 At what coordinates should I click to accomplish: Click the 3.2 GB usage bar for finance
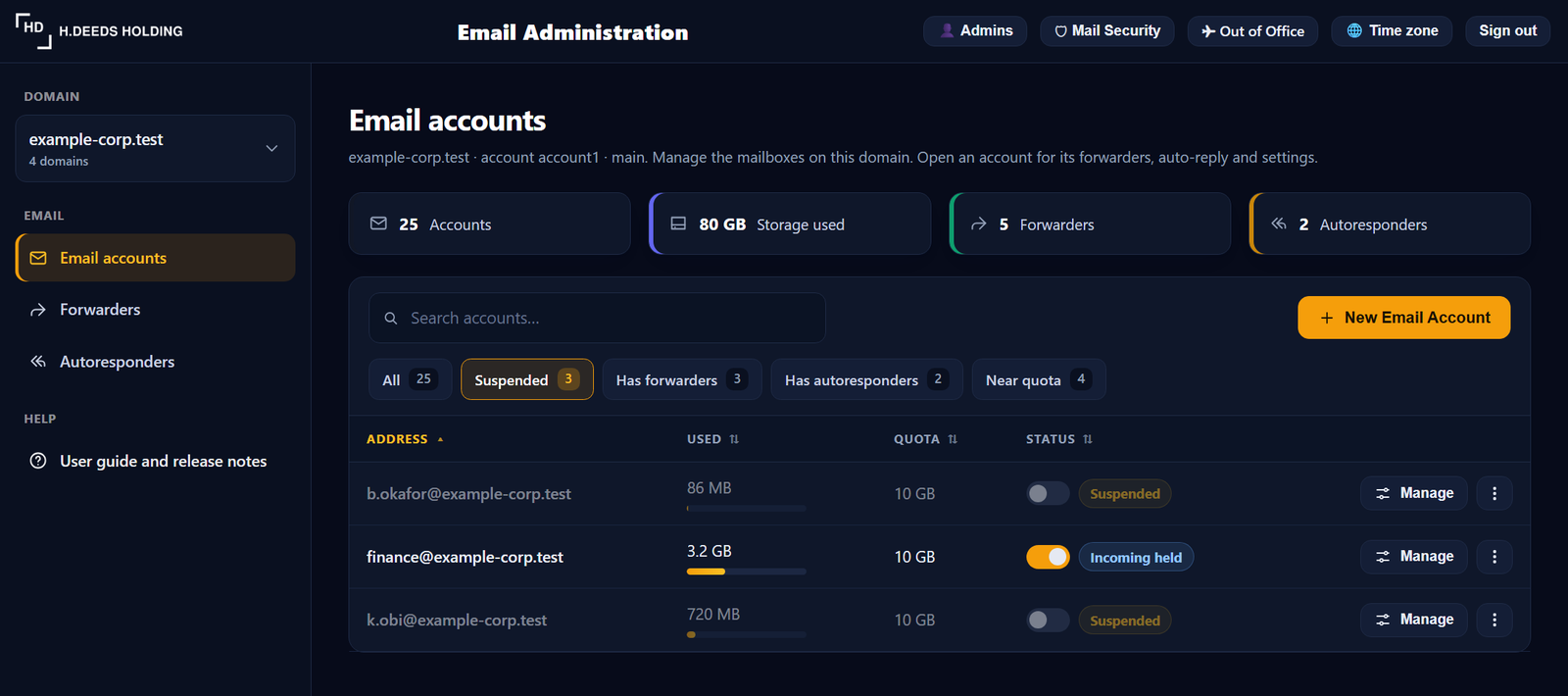click(x=747, y=572)
